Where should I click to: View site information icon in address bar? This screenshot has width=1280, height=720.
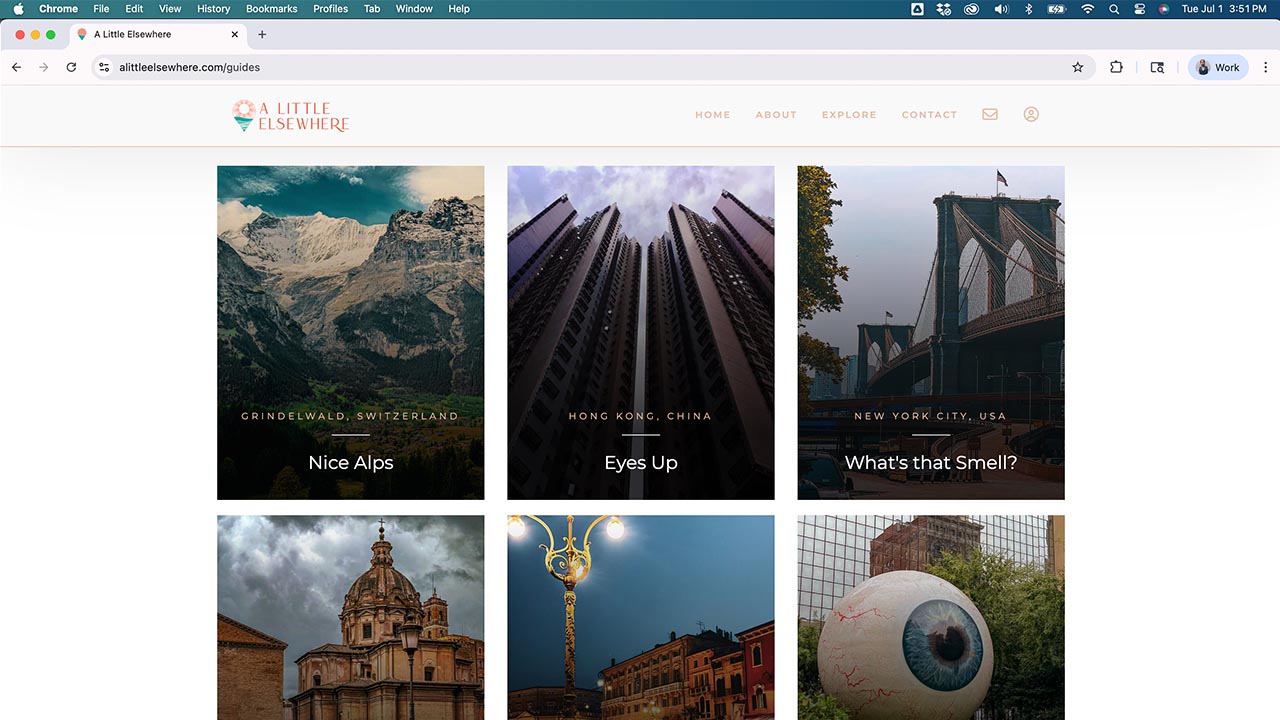click(104, 67)
